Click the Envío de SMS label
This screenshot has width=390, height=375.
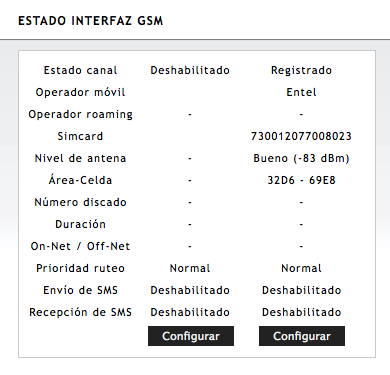80,290
